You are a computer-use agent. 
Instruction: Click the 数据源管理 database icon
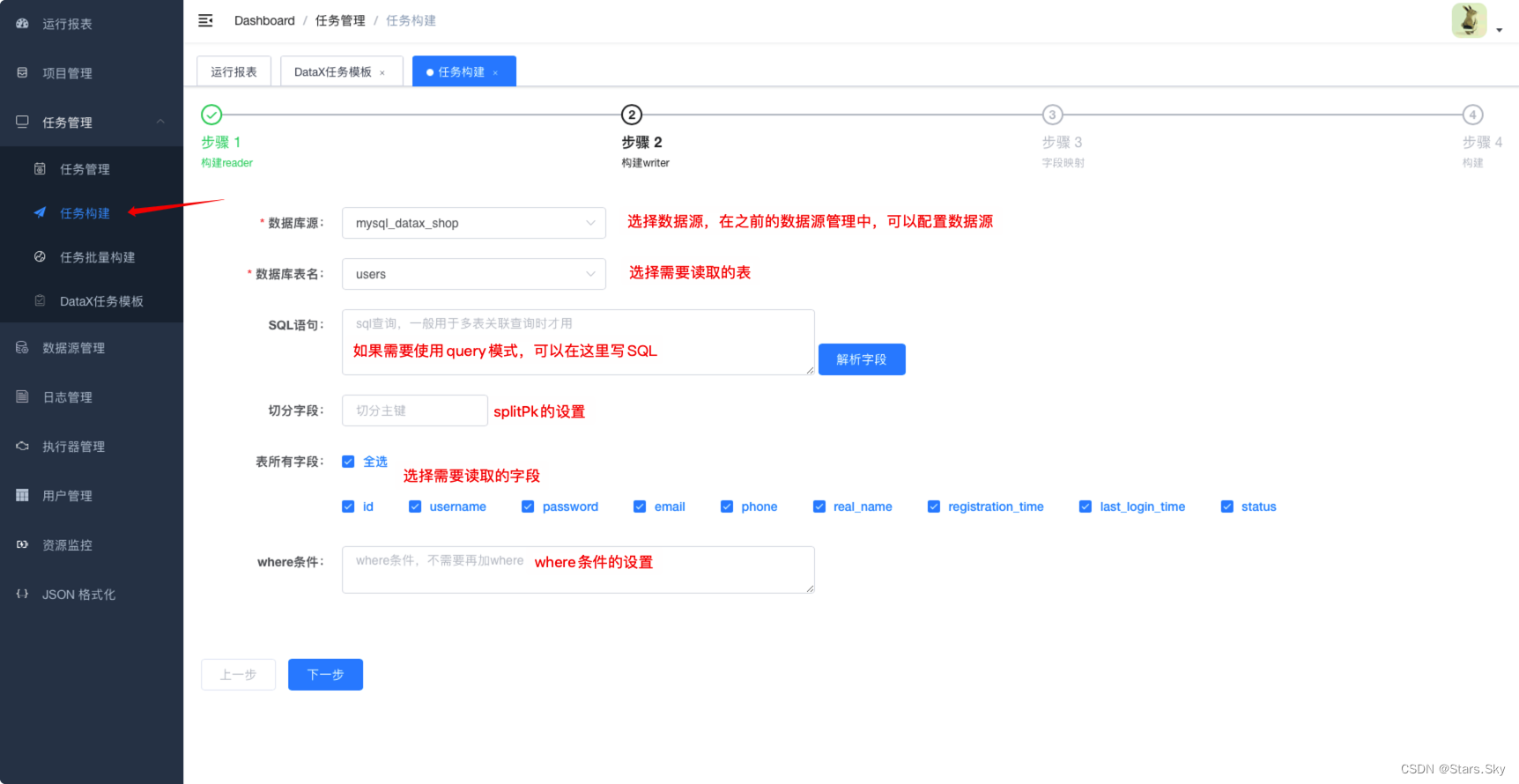[x=22, y=348]
